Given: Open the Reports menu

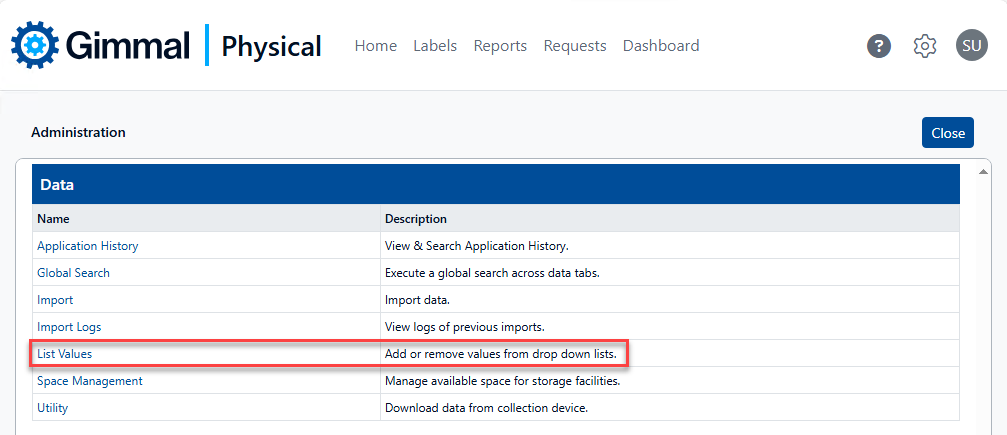Looking at the screenshot, I should (500, 46).
